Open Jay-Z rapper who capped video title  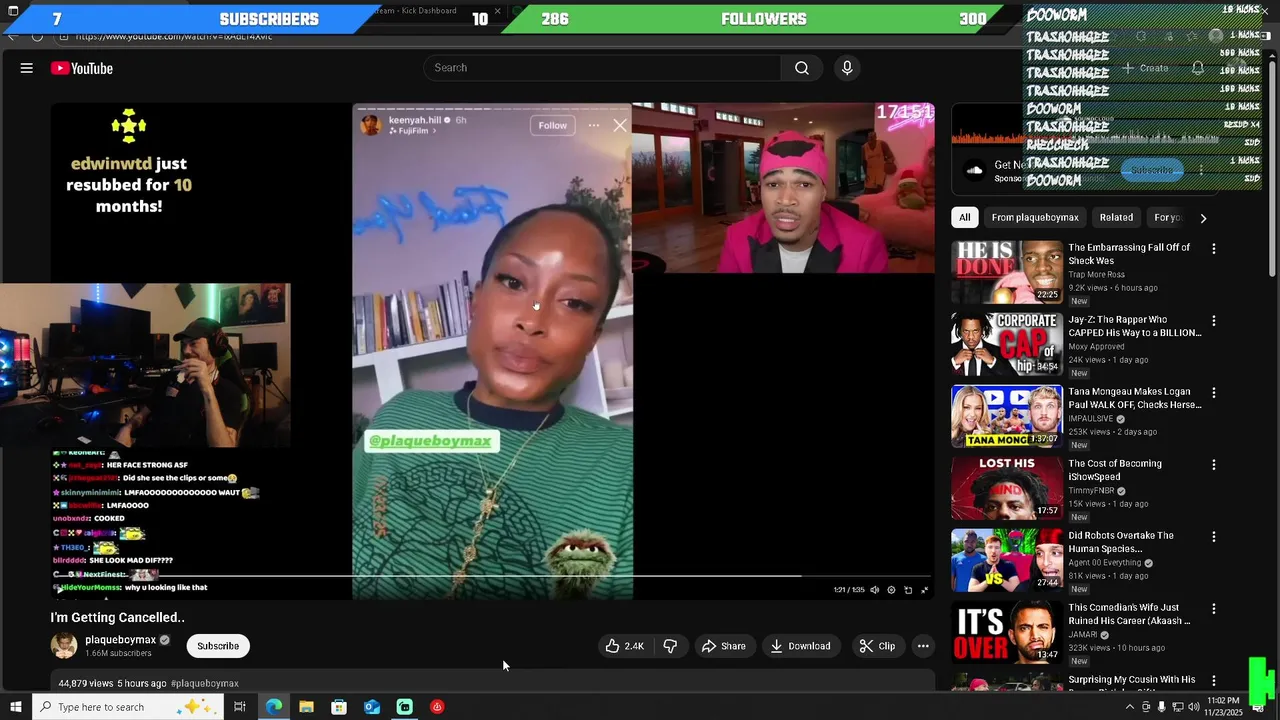tap(1134, 326)
